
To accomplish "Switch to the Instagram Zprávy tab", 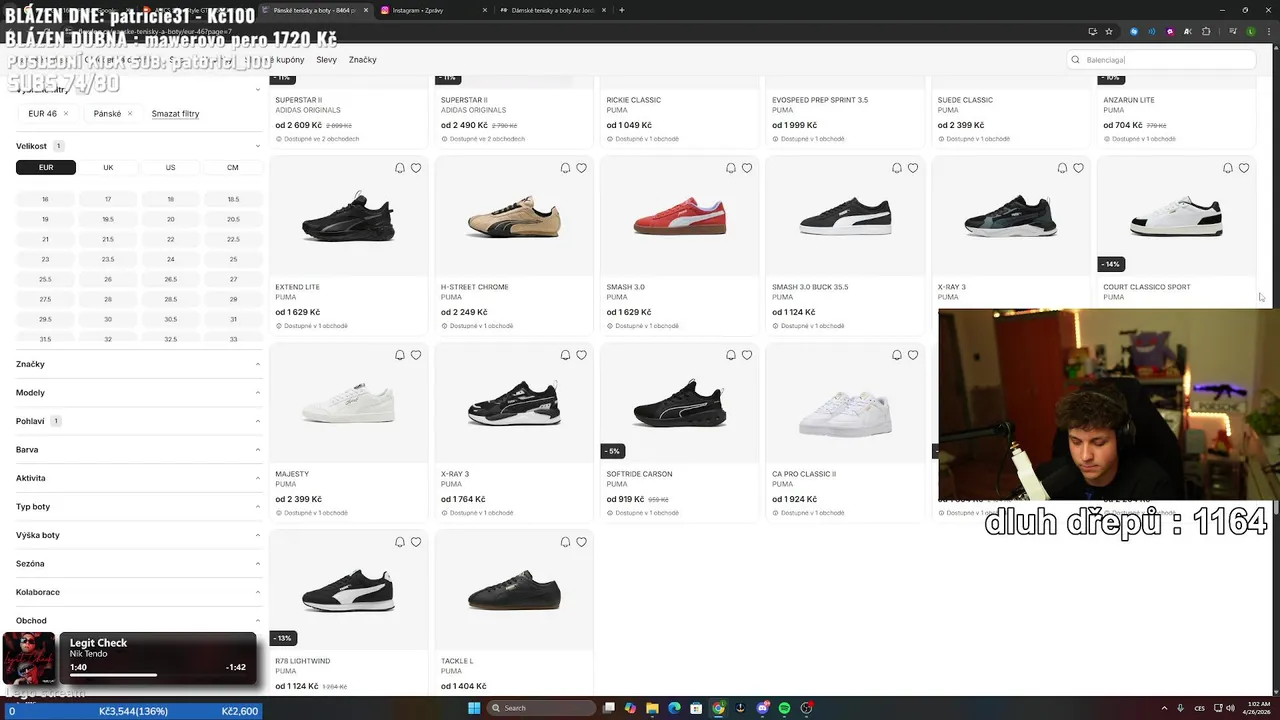I will [x=433, y=10].
